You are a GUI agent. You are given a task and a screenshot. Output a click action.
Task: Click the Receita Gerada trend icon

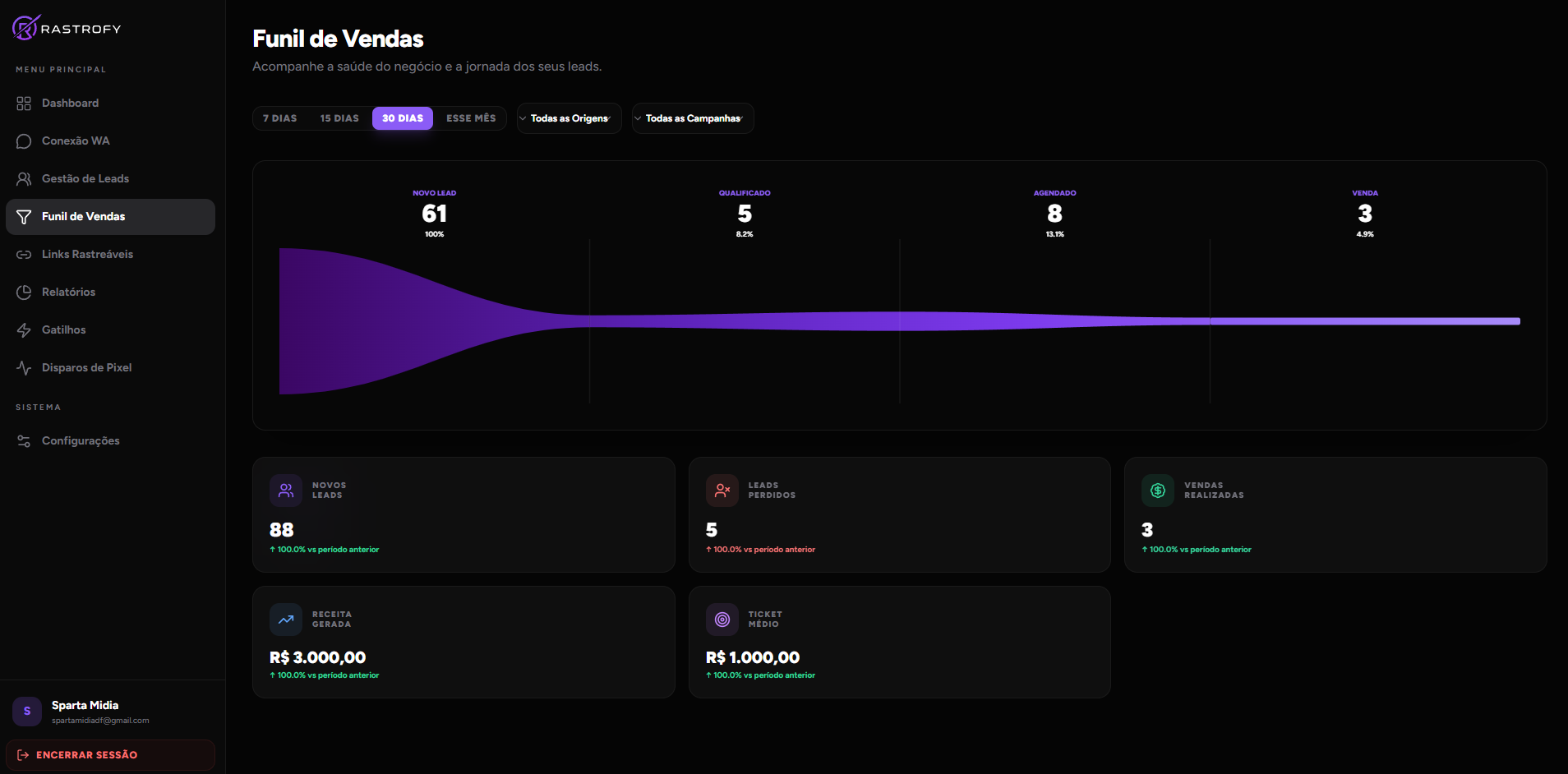point(286,620)
